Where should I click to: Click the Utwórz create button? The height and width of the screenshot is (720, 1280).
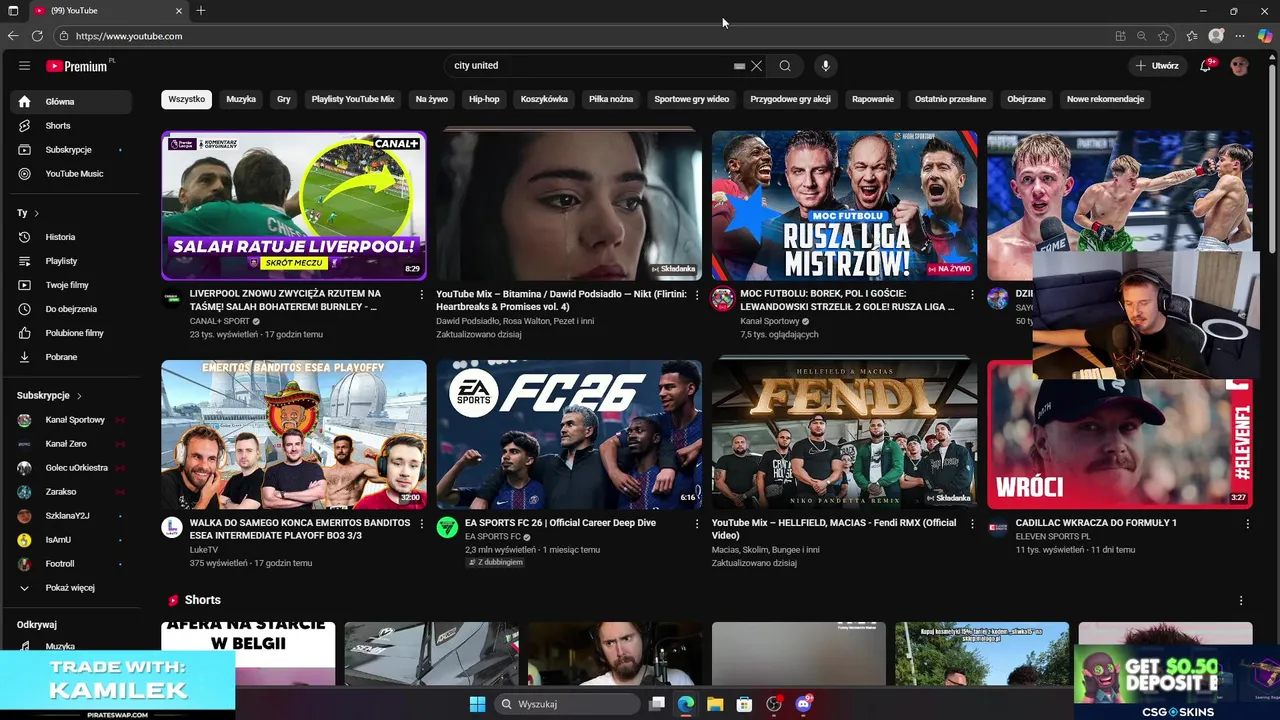point(1158,66)
